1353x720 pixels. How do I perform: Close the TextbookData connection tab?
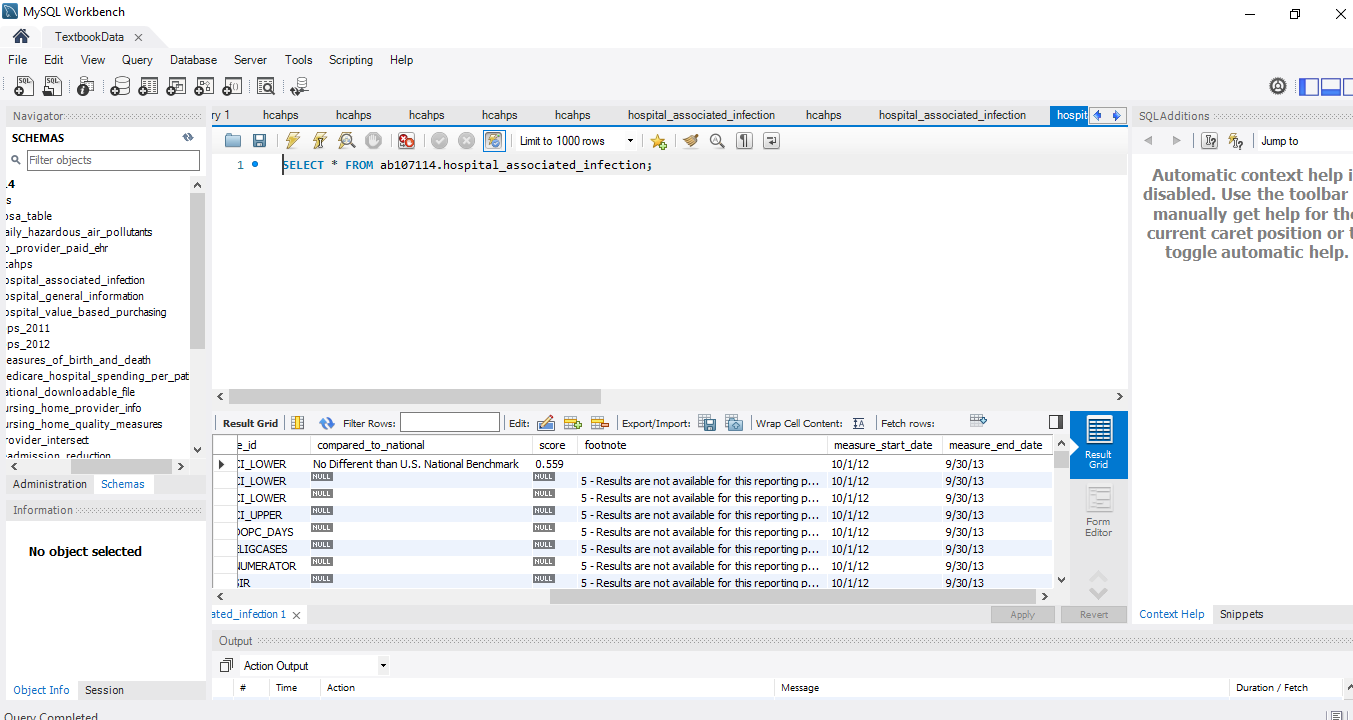point(138,37)
